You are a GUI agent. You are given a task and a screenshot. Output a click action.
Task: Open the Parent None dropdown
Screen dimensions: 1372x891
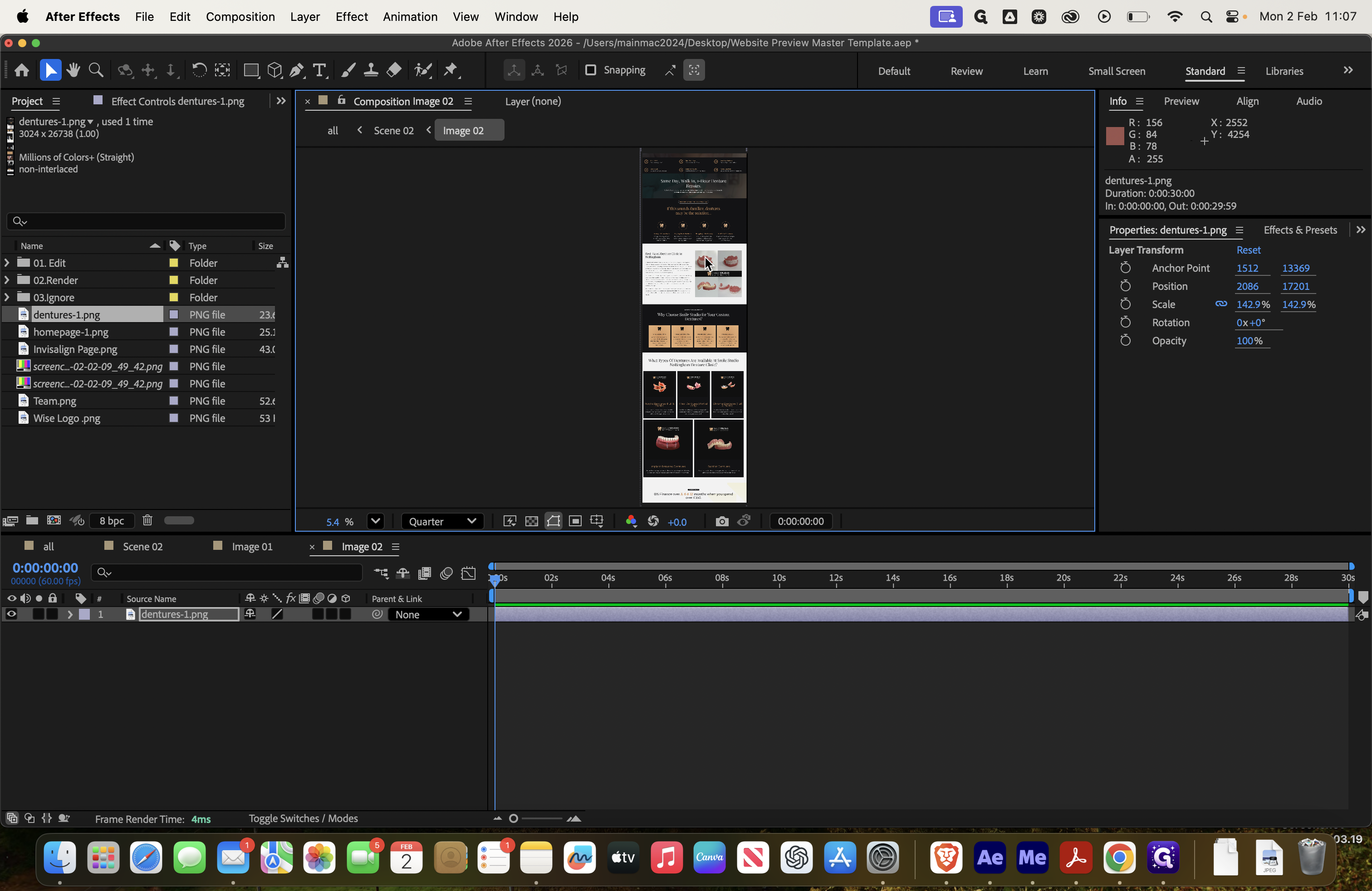[428, 614]
